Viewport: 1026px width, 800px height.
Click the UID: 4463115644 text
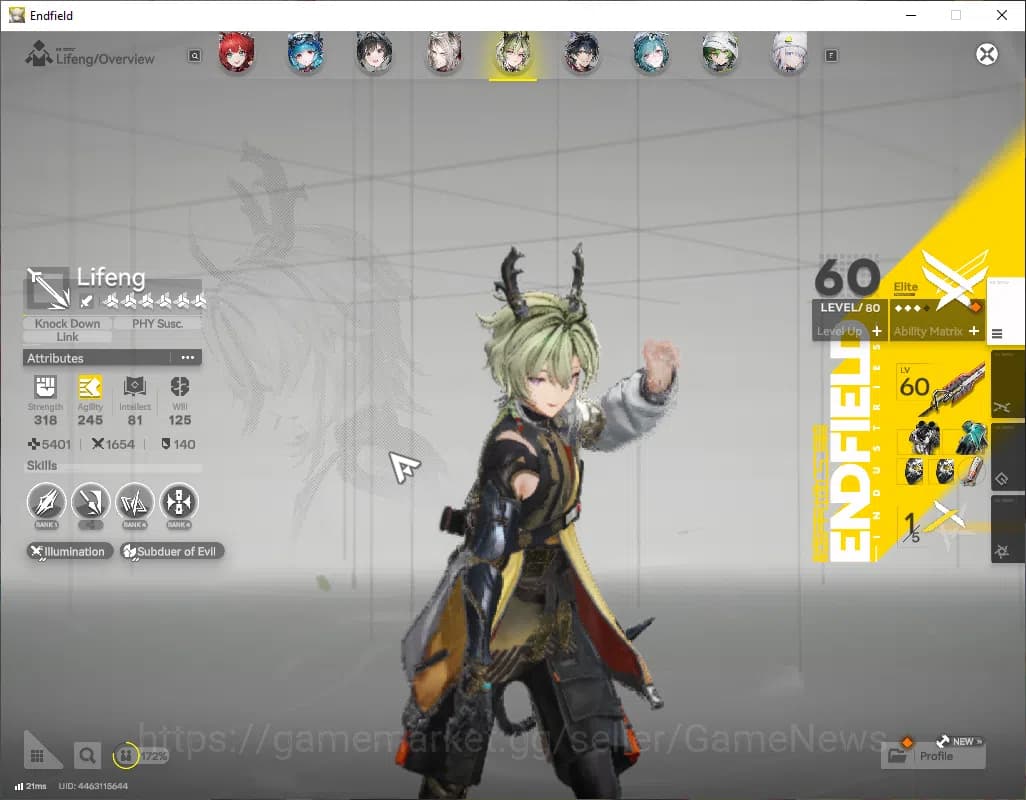coord(93,786)
